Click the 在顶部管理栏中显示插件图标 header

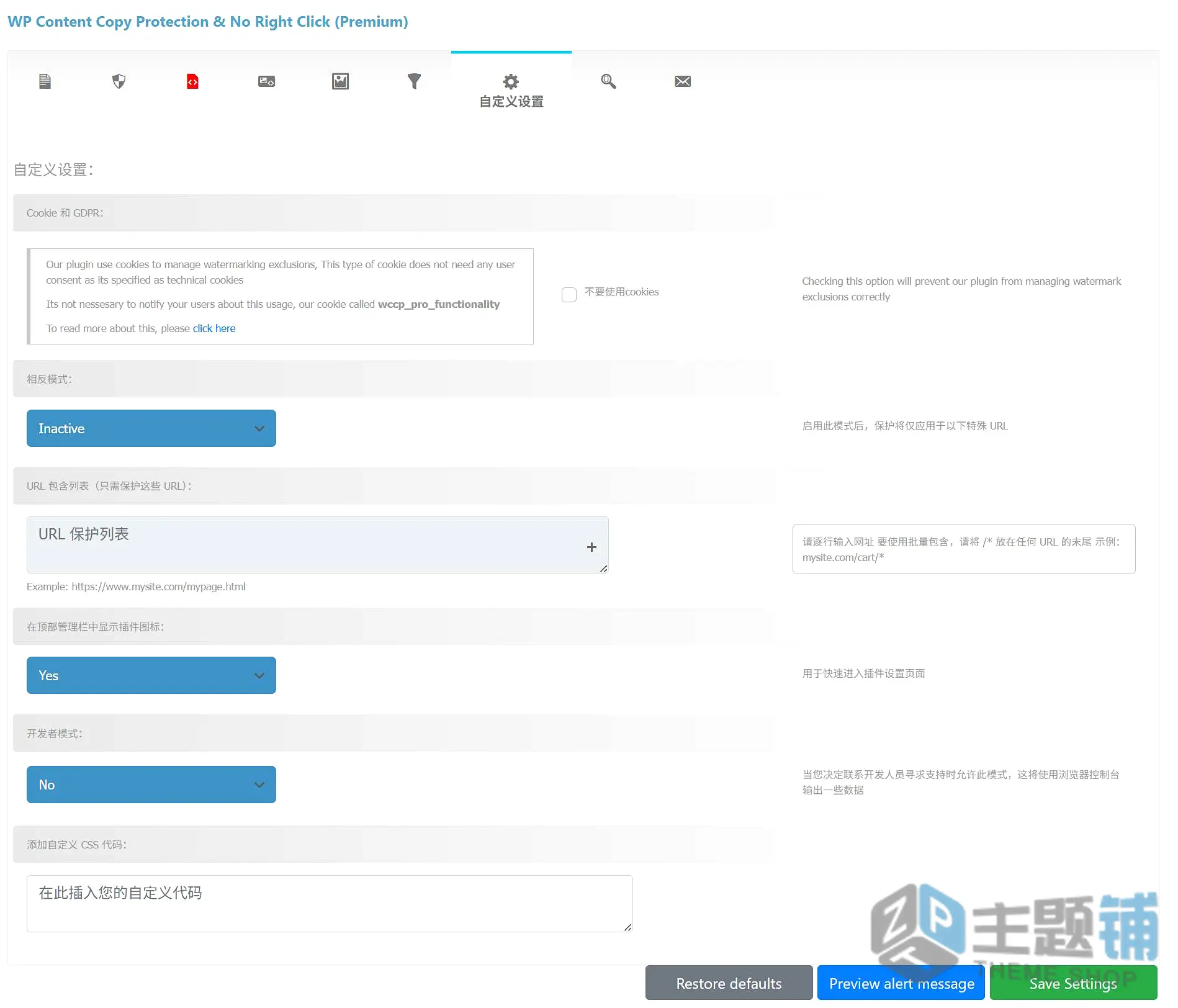(395, 627)
